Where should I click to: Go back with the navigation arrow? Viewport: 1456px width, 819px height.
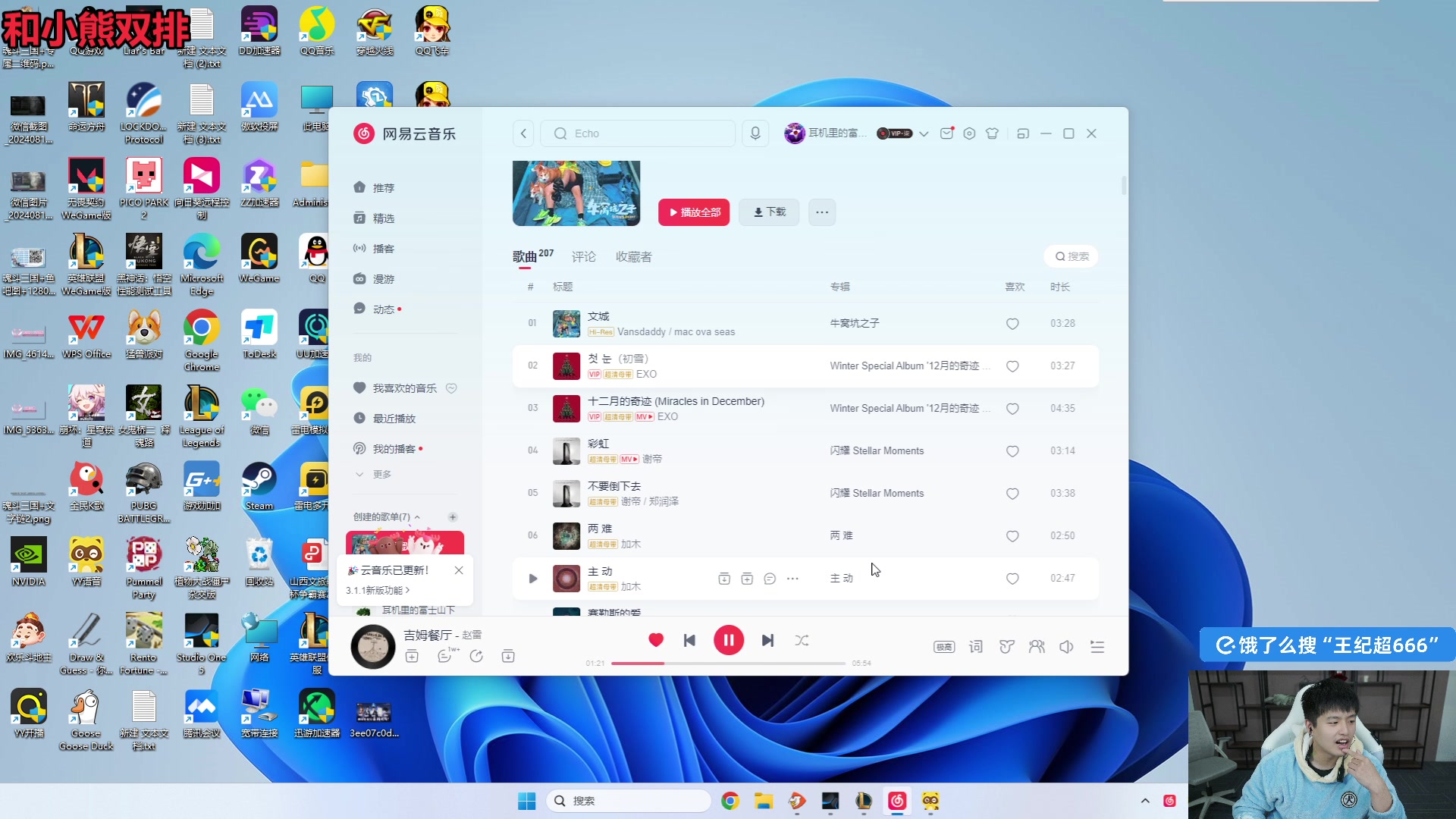[x=523, y=133]
